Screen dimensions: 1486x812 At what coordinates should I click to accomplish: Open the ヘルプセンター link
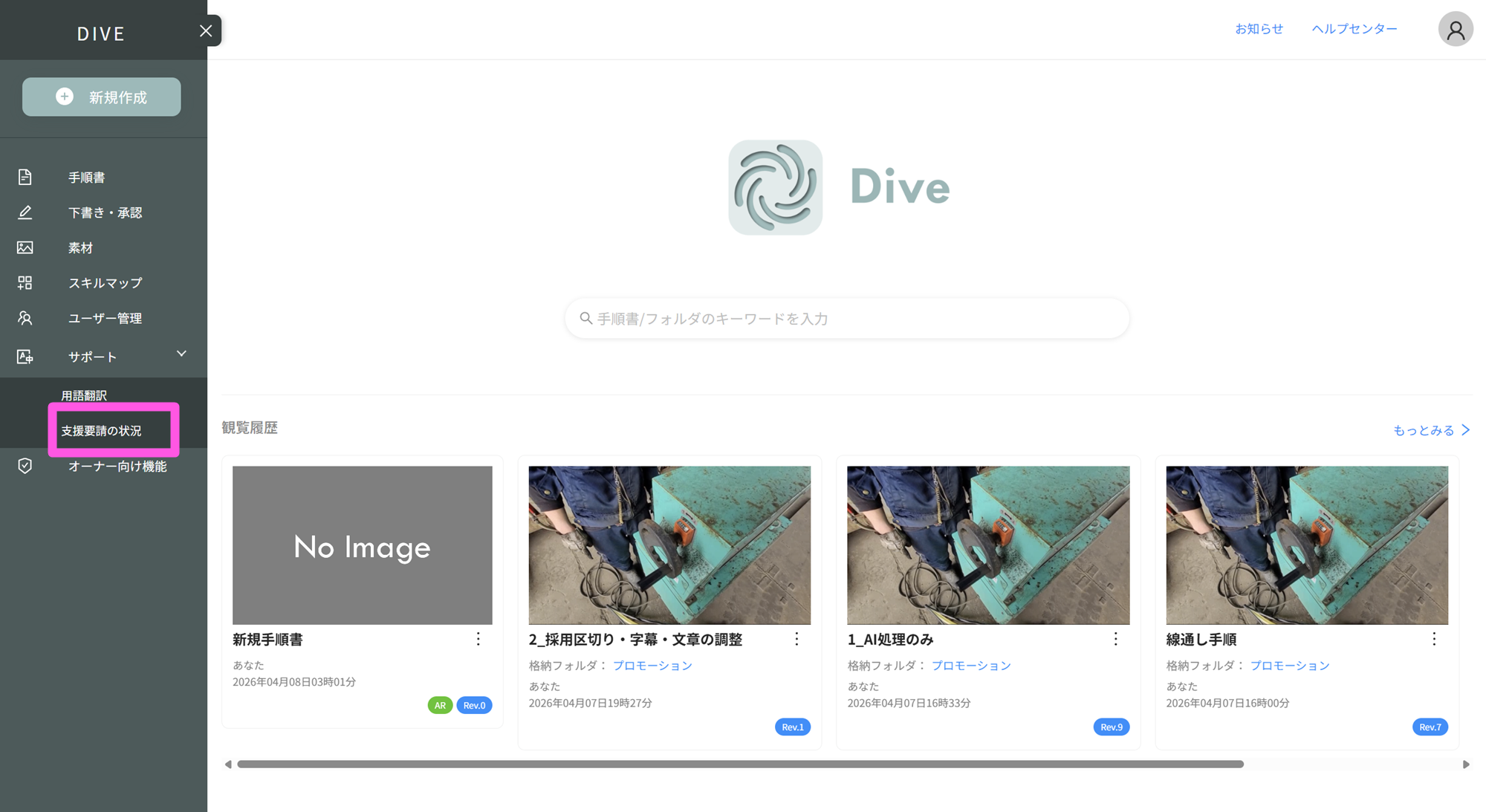coord(1354,29)
